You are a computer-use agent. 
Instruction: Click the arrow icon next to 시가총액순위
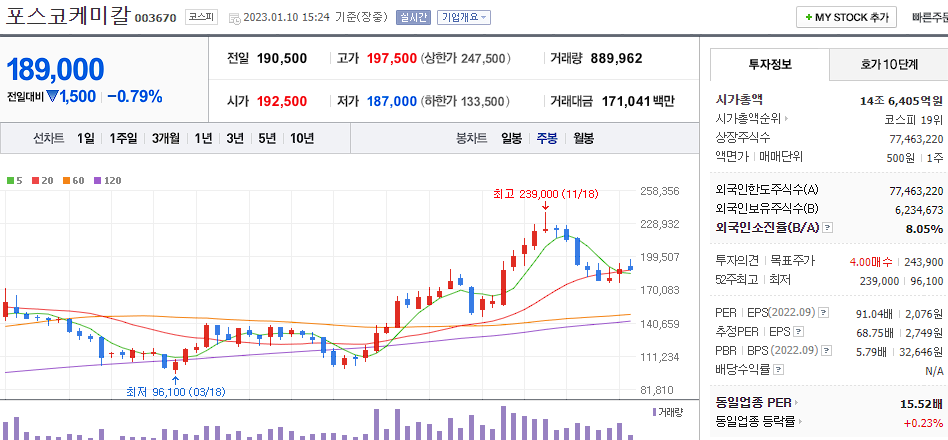[787, 118]
